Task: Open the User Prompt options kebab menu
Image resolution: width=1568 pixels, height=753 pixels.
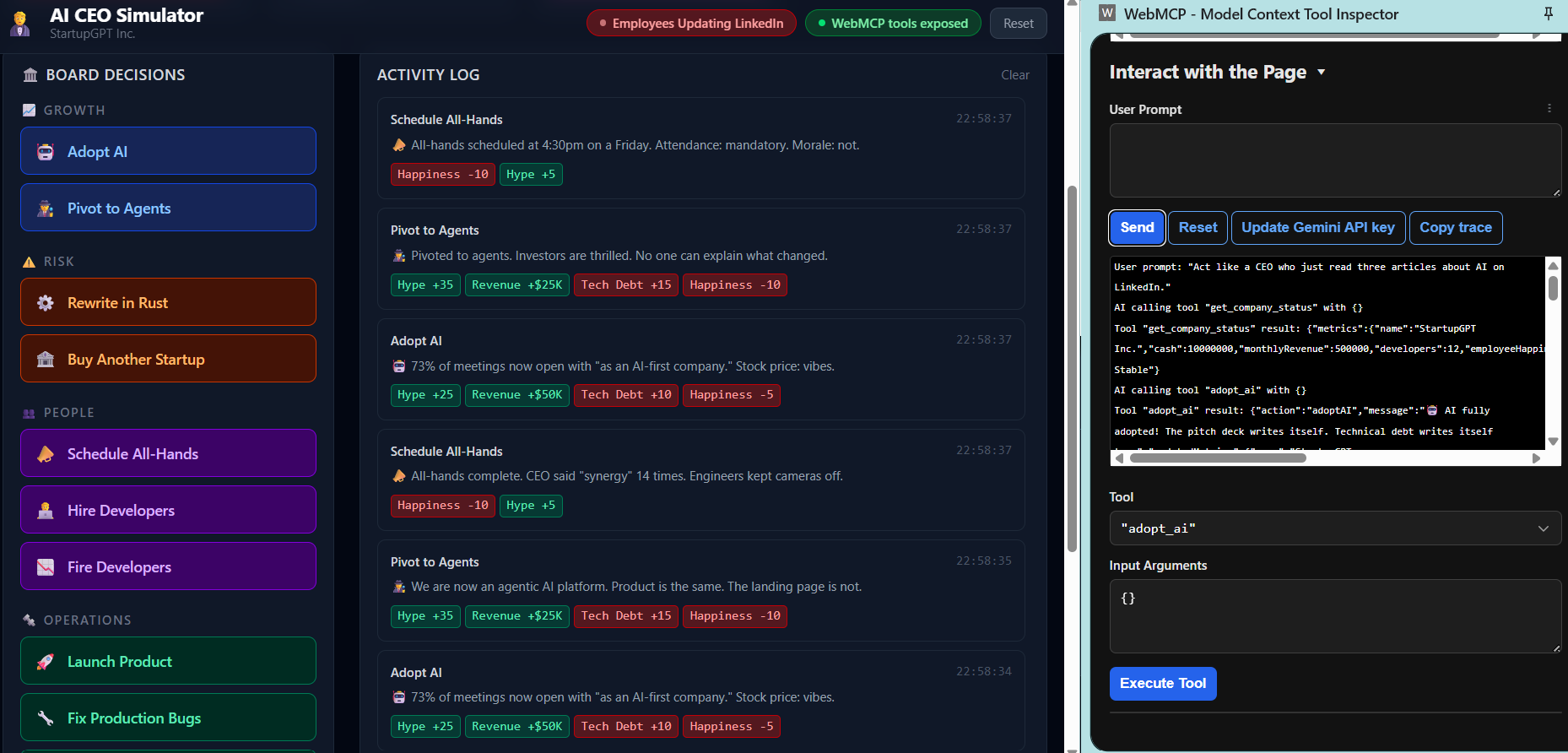Action: pyautogui.click(x=1549, y=108)
